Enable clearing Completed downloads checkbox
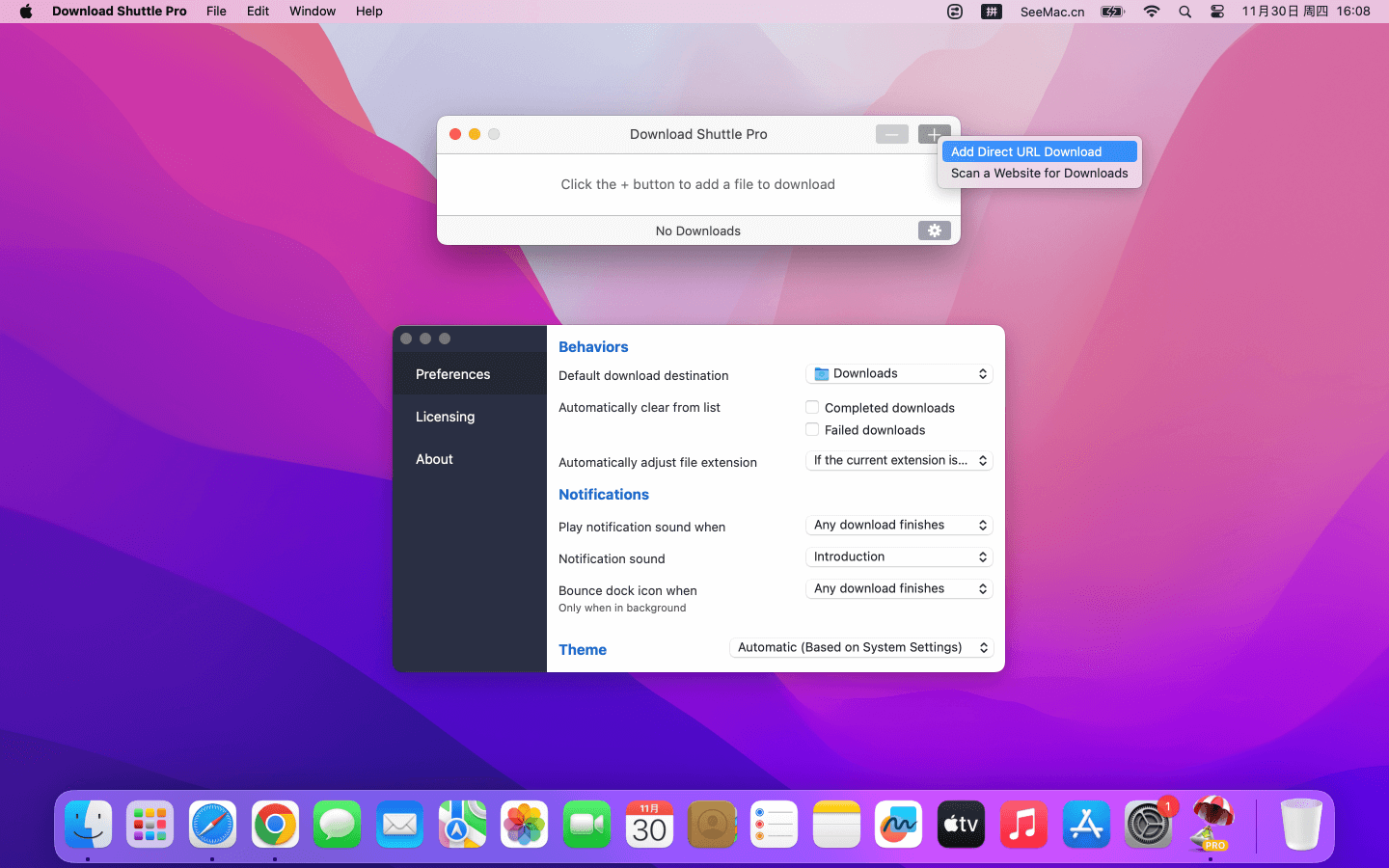The height and width of the screenshot is (868, 1389). [x=812, y=408]
